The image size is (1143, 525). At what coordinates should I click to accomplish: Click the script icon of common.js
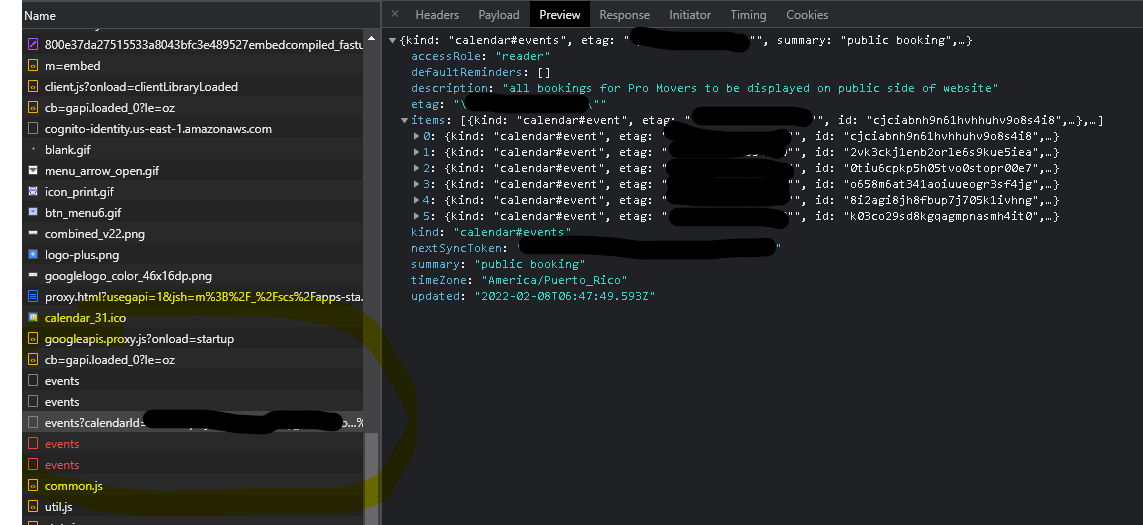[x=33, y=486]
